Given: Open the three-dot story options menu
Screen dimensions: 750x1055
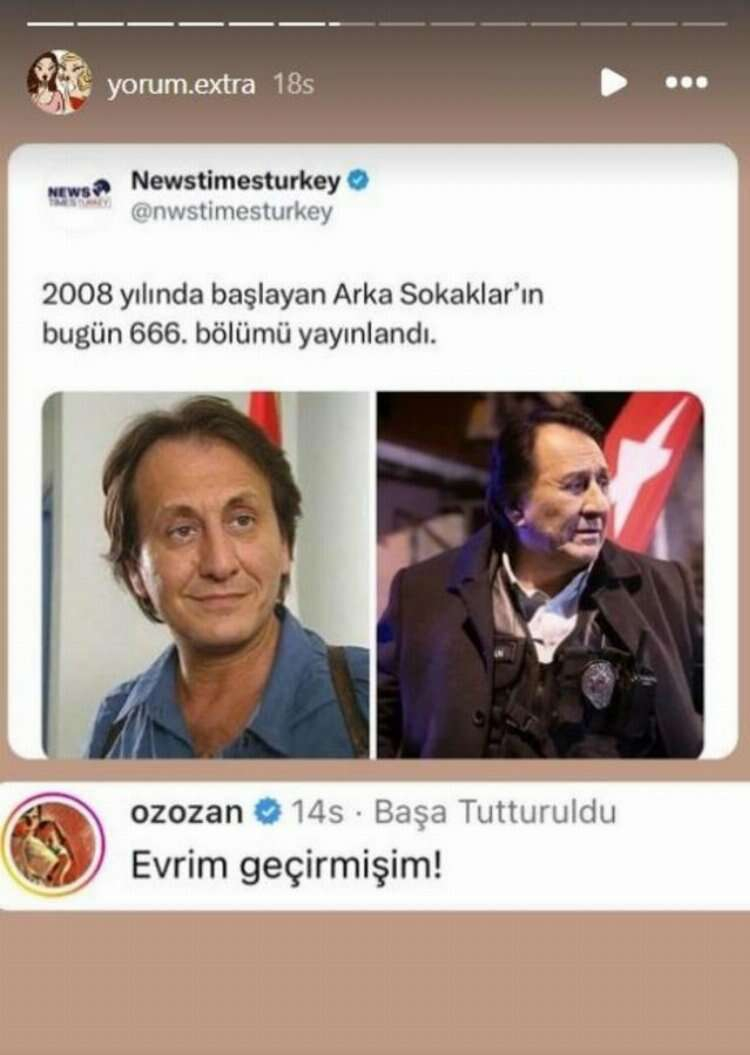Looking at the screenshot, I should (x=686, y=82).
